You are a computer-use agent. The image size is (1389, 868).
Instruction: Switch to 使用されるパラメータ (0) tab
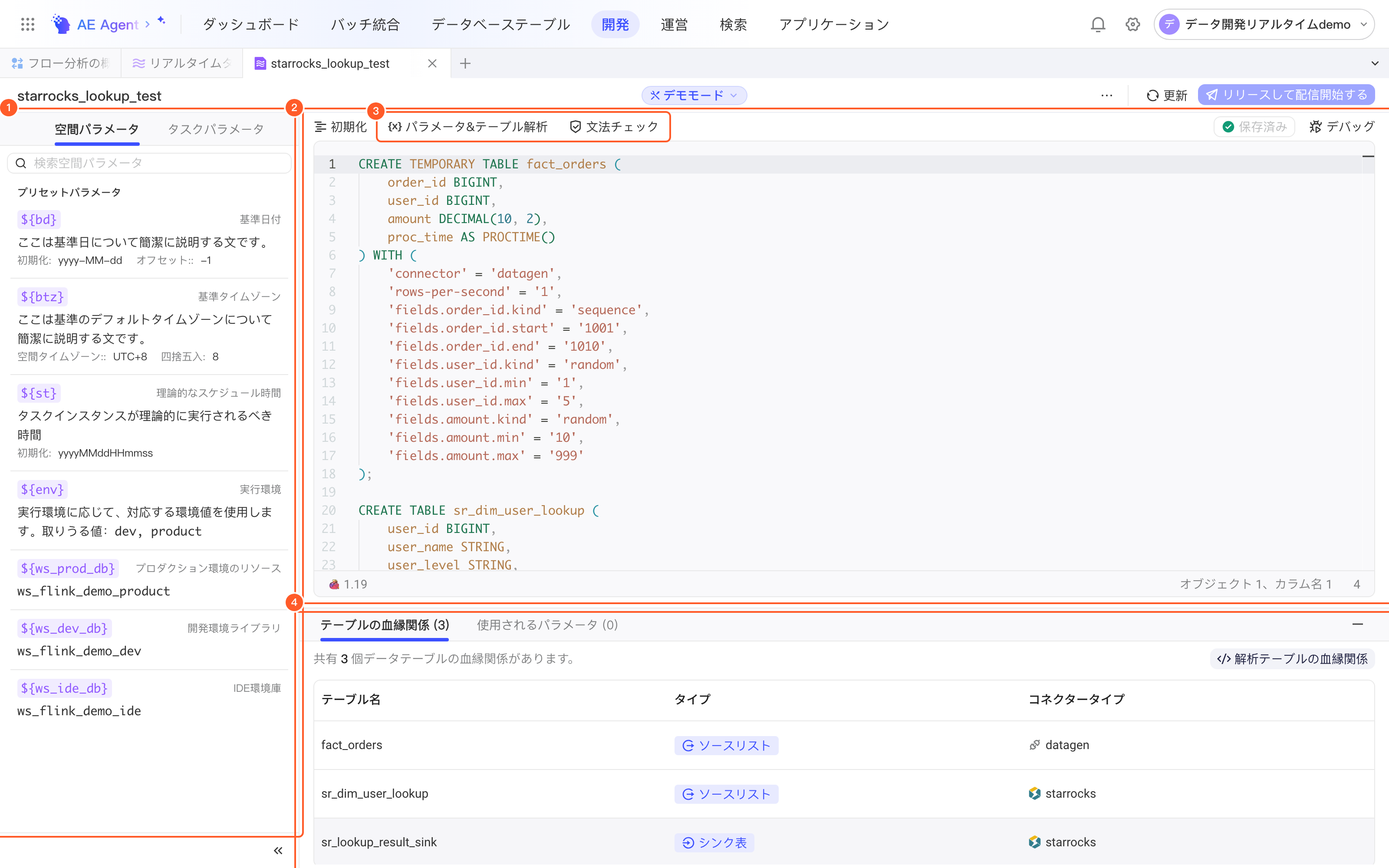coord(547,625)
